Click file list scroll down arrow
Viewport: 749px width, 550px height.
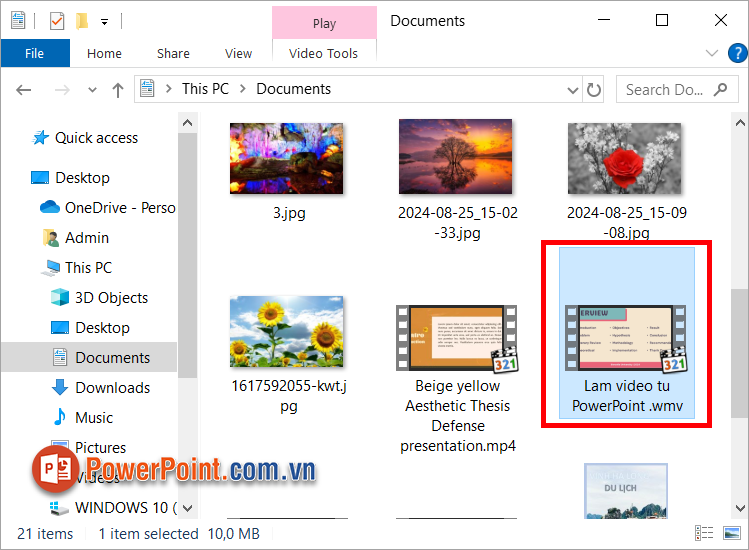[x=740, y=508]
